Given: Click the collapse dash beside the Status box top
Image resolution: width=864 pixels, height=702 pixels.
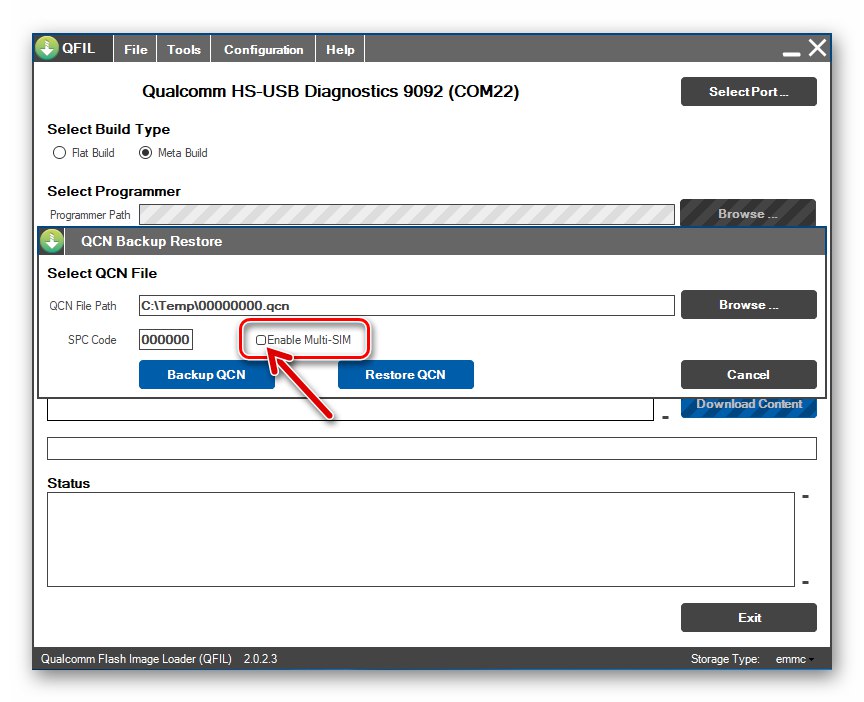Looking at the screenshot, I should 805,497.
